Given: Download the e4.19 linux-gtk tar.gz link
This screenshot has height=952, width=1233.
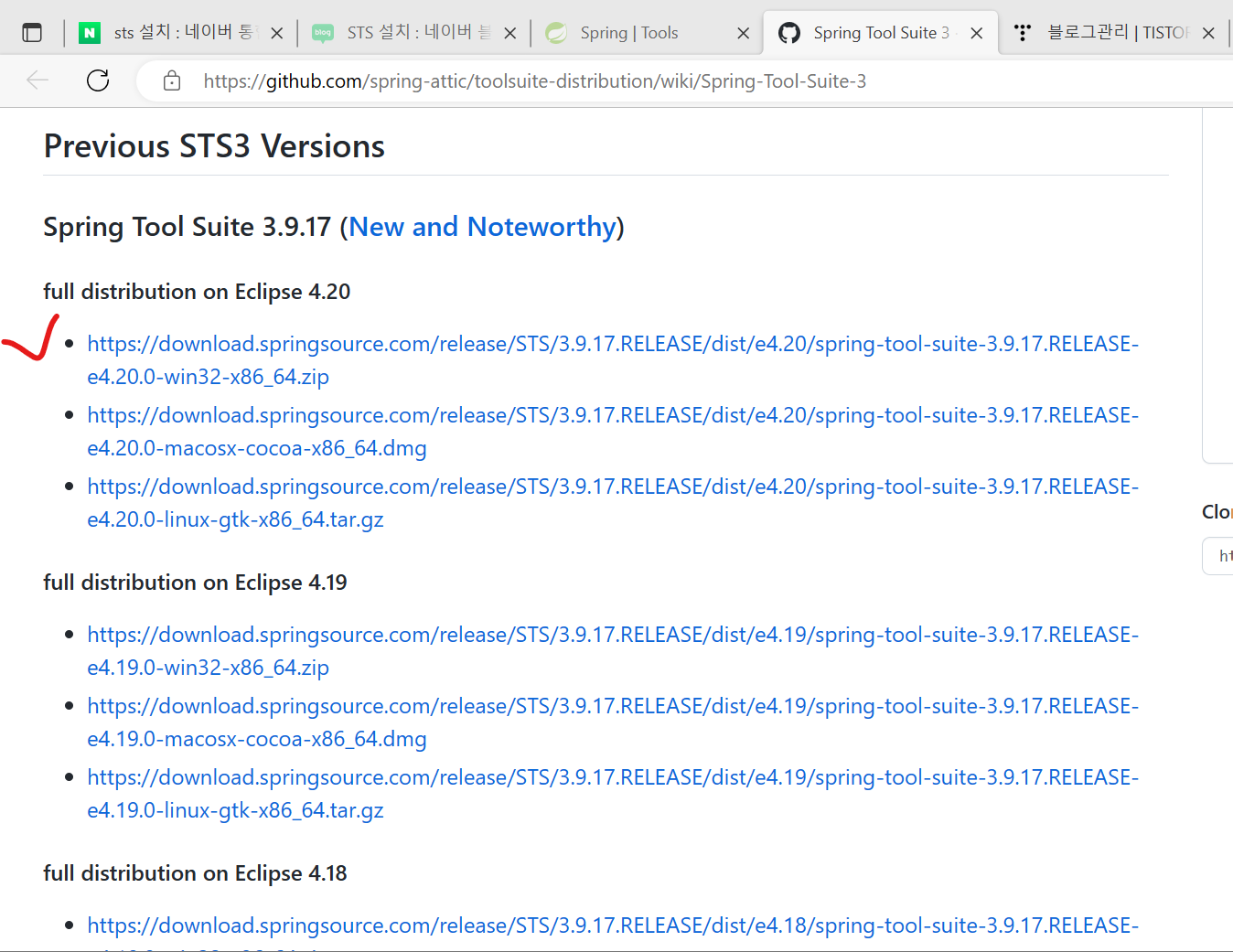Looking at the screenshot, I should coord(613,794).
